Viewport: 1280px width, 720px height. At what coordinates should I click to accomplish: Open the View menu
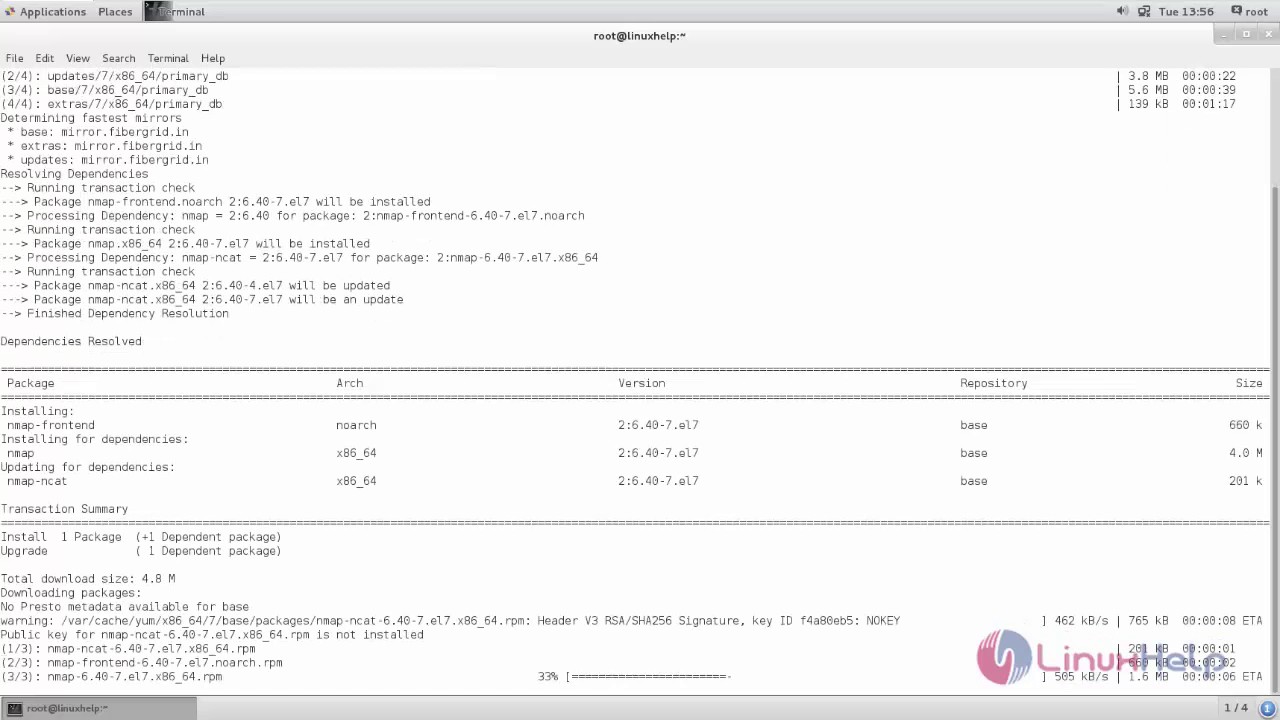pos(77,58)
